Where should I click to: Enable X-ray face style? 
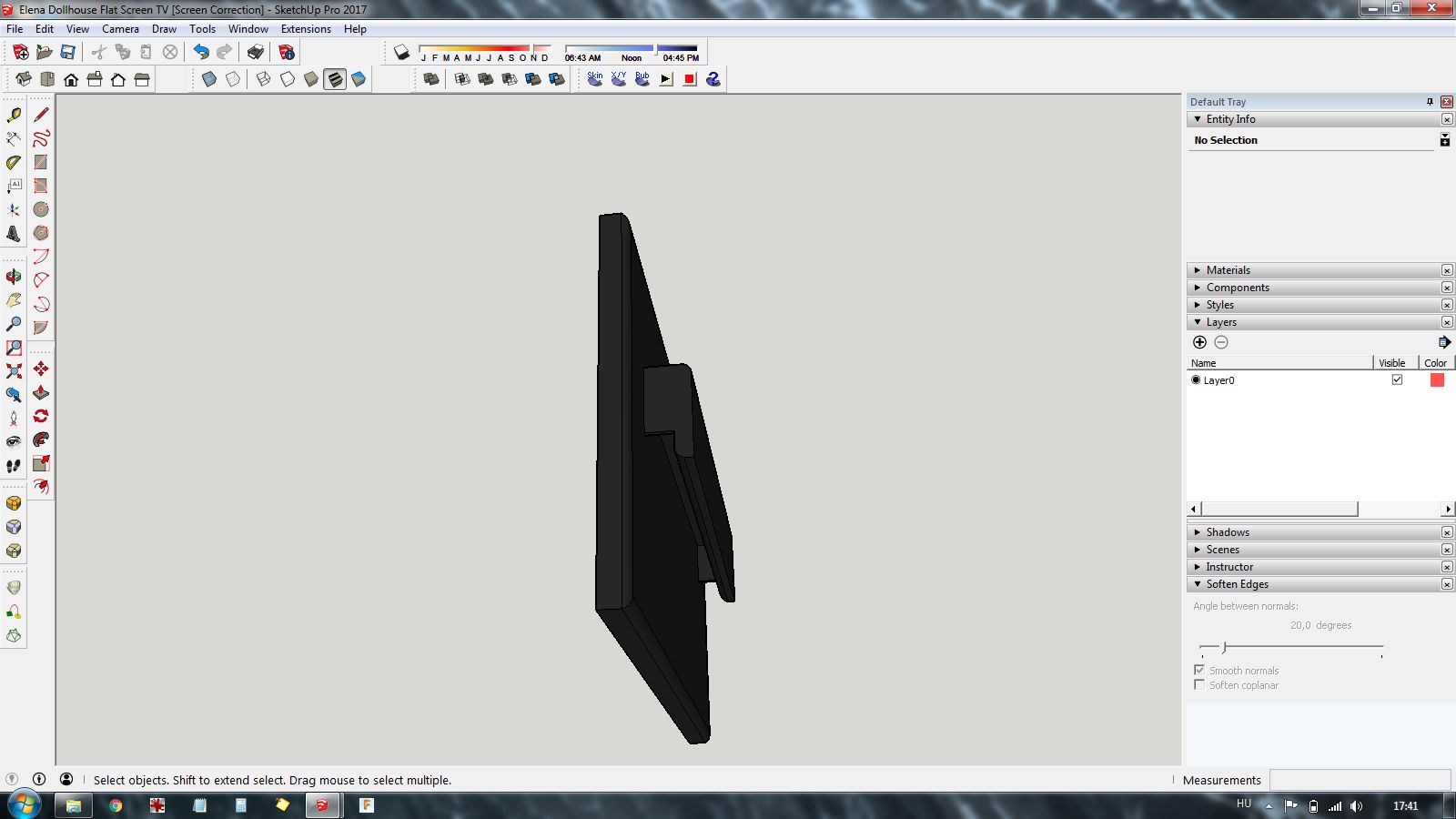click(x=209, y=79)
